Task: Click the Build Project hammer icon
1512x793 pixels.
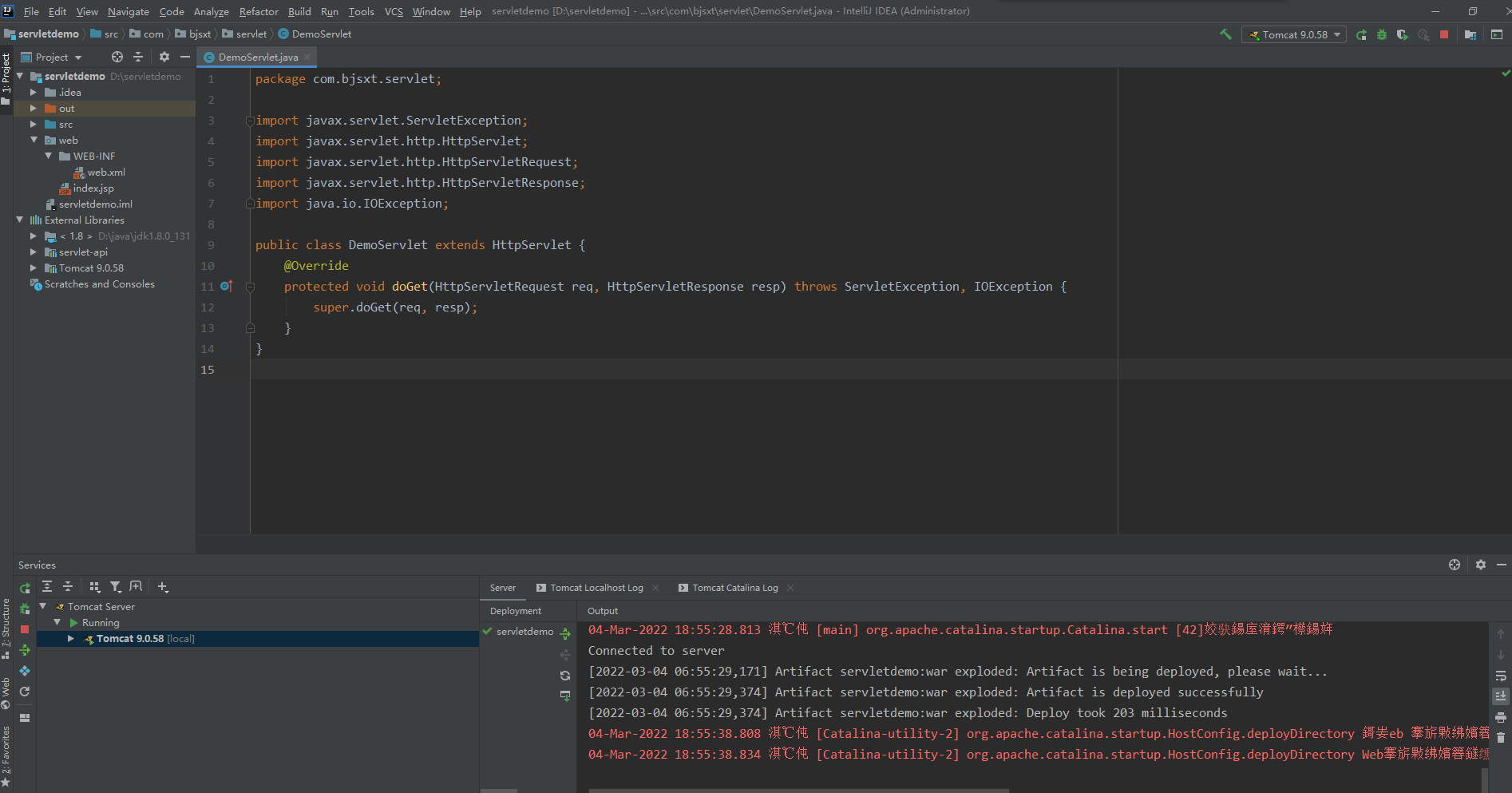Action: [1225, 34]
